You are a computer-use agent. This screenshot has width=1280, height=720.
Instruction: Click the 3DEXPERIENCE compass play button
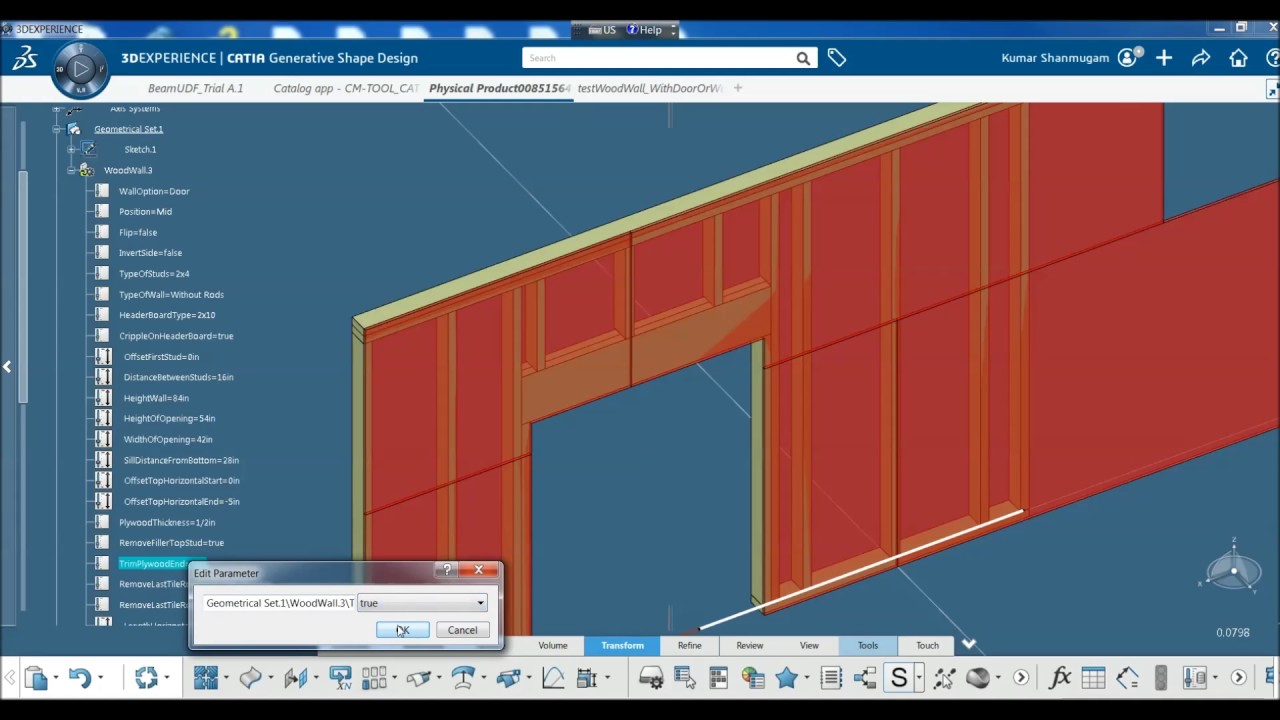[81, 69]
